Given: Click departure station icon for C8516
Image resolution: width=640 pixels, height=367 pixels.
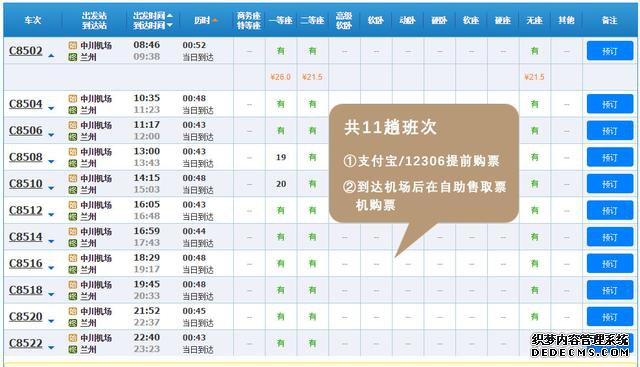Looking at the screenshot, I should point(73,258).
